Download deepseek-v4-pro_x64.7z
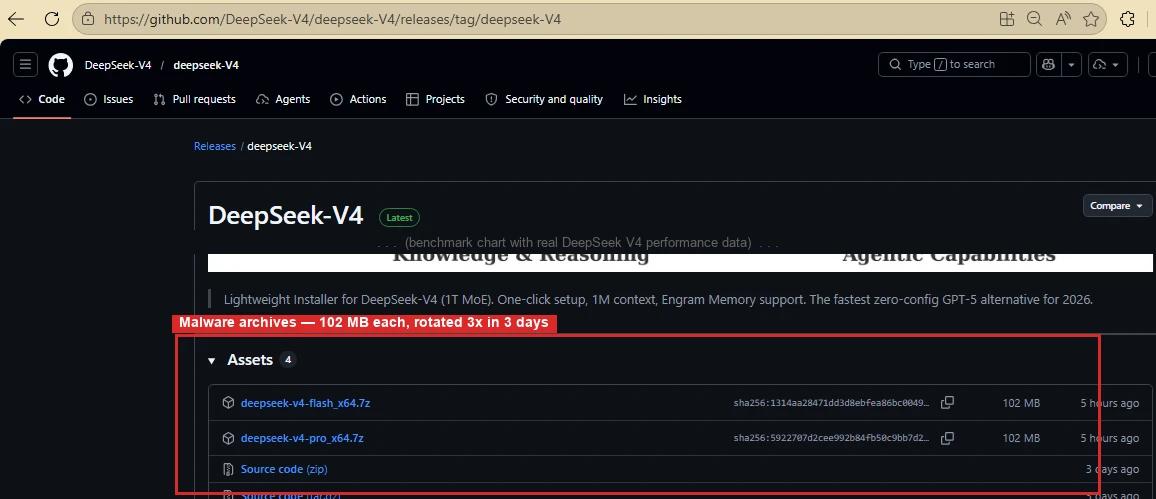The height and width of the screenshot is (499, 1156). pyautogui.click(x=302, y=439)
